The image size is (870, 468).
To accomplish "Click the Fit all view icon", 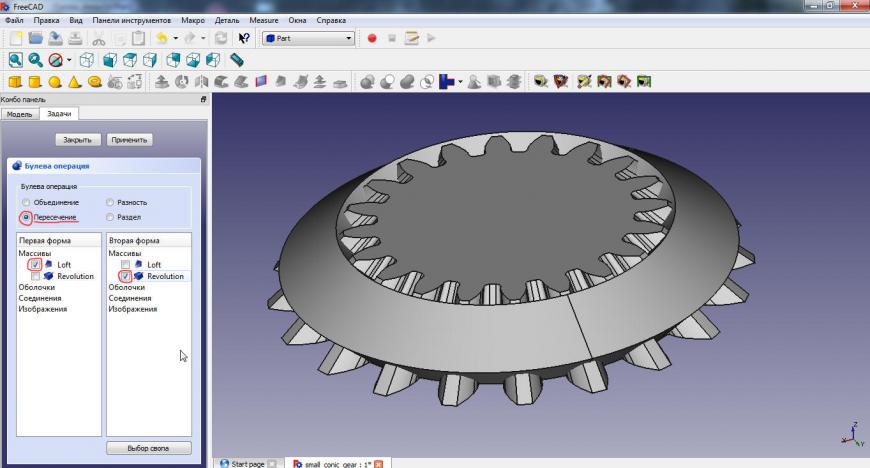I will (x=16, y=60).
